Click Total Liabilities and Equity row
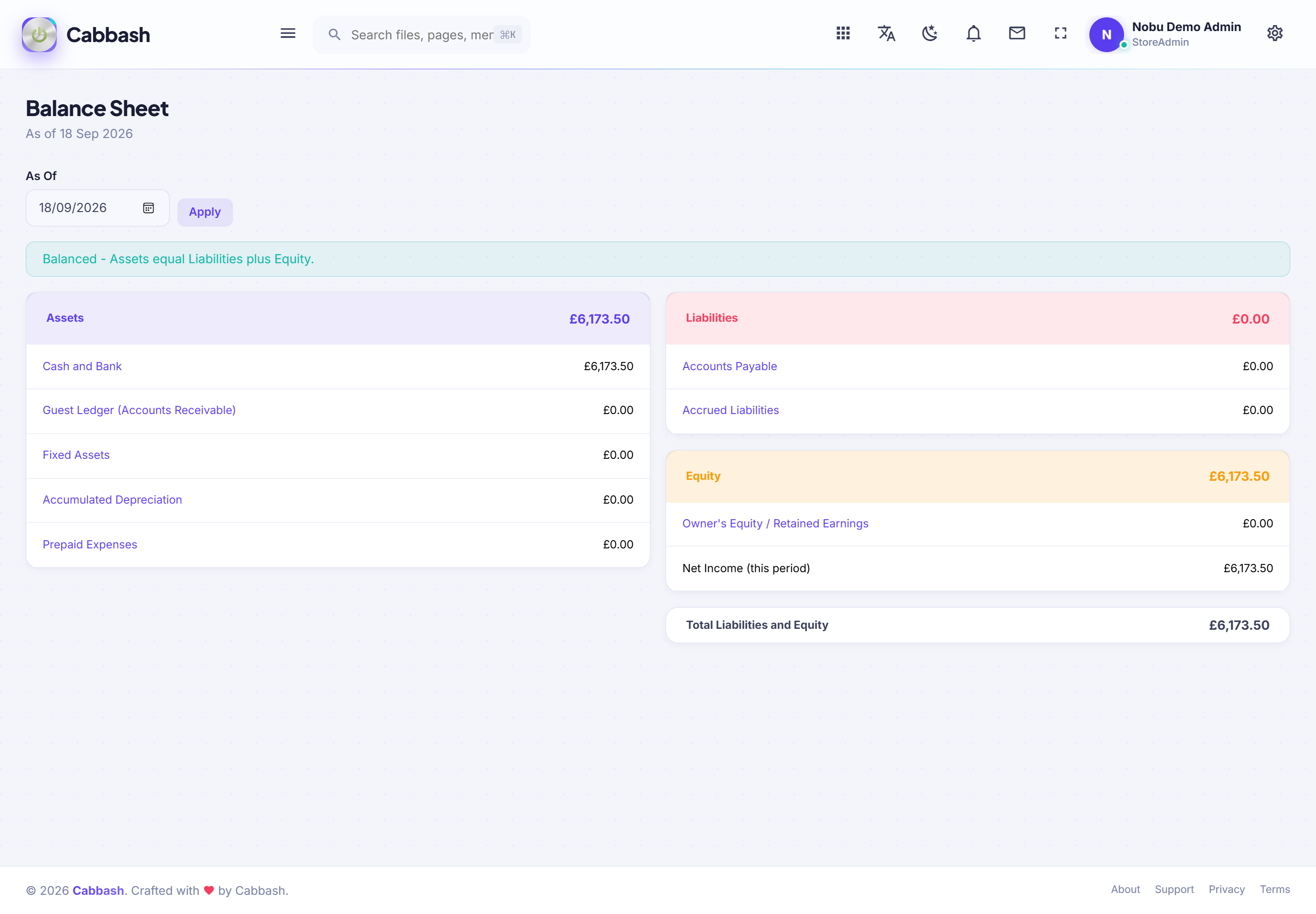 [977, 625]
